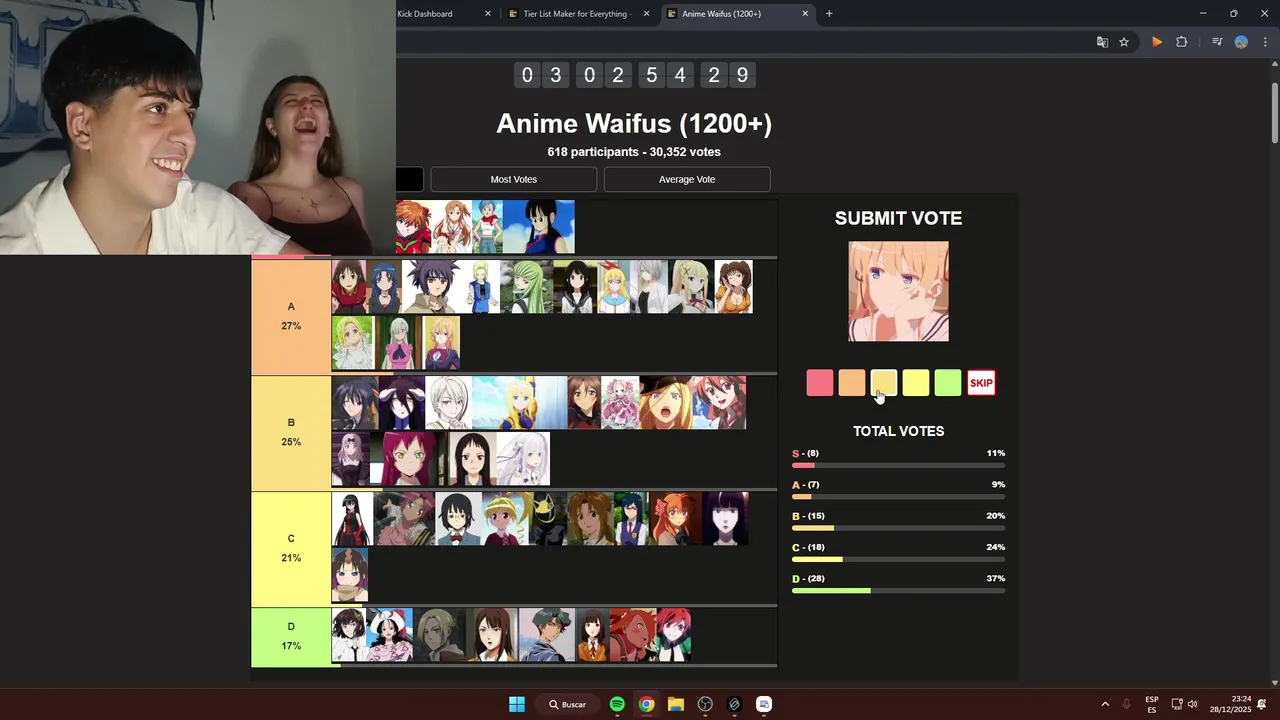Click the 'C - (18)' vote count text

point(809,547)
